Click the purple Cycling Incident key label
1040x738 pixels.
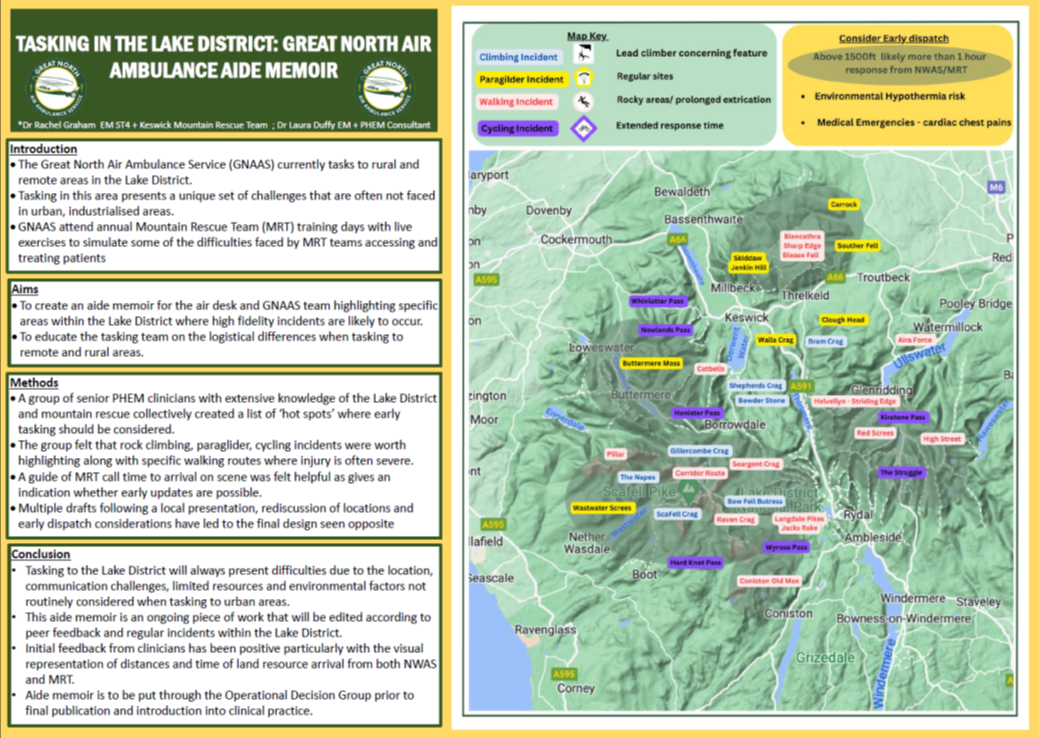(x=518, y=128)
